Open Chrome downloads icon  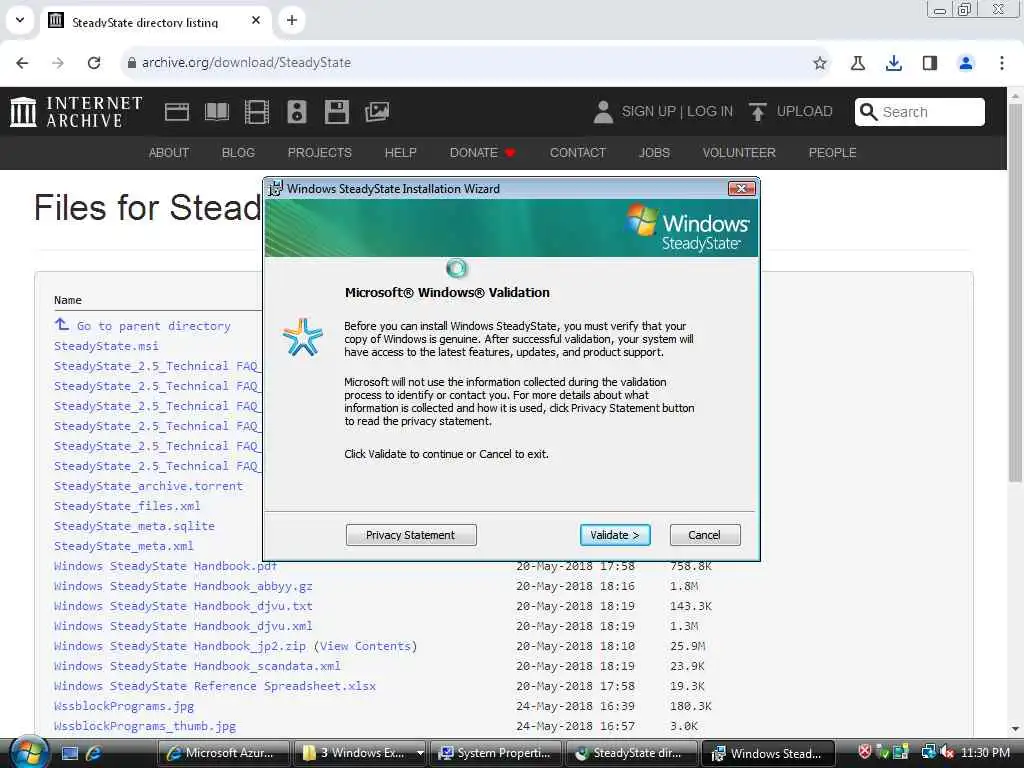893,63
